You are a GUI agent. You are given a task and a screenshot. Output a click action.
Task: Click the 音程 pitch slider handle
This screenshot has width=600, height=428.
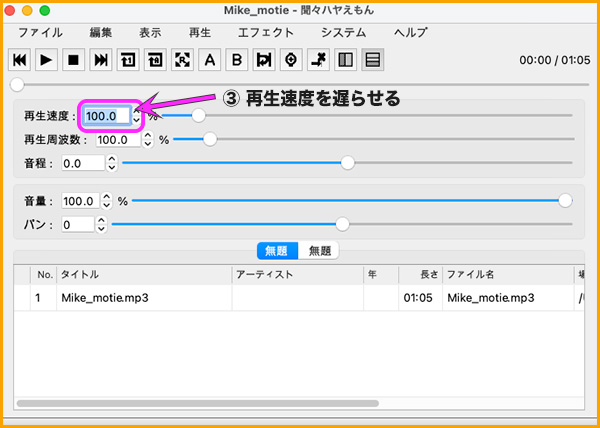[x=347, y=163]
